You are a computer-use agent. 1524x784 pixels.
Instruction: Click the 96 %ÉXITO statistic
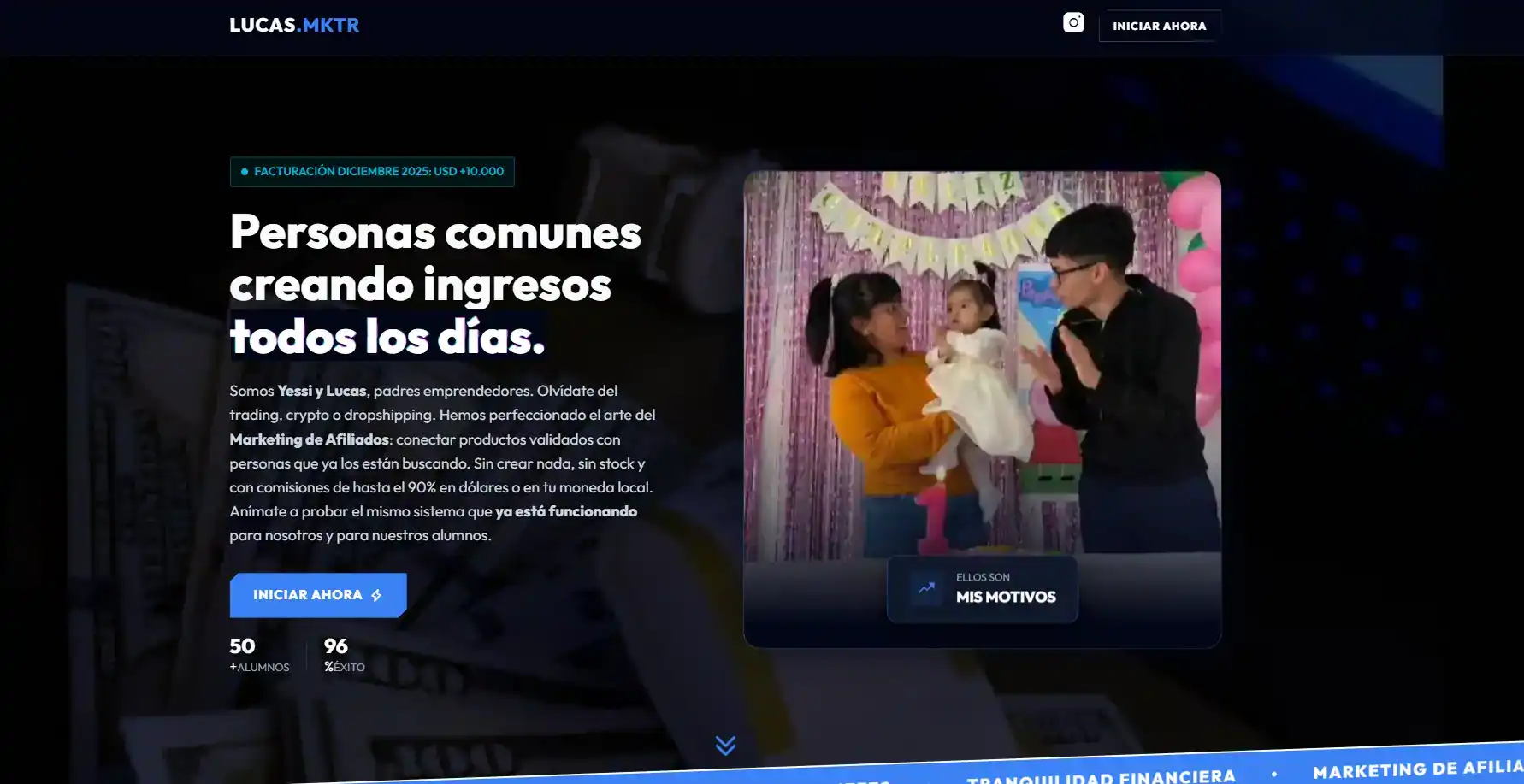click(344, 655)
